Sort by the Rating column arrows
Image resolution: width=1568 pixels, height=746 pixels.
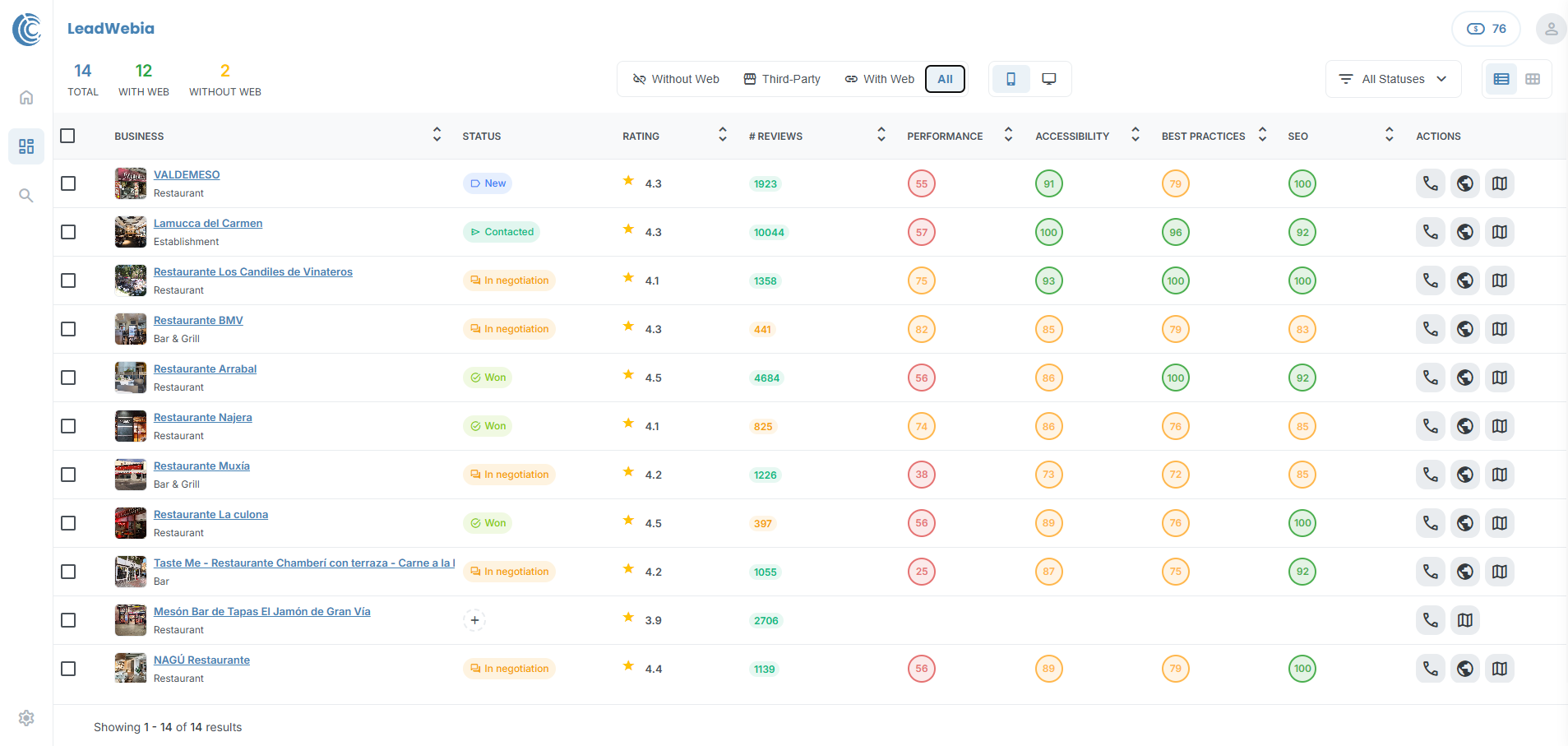[x=723, y=134]
